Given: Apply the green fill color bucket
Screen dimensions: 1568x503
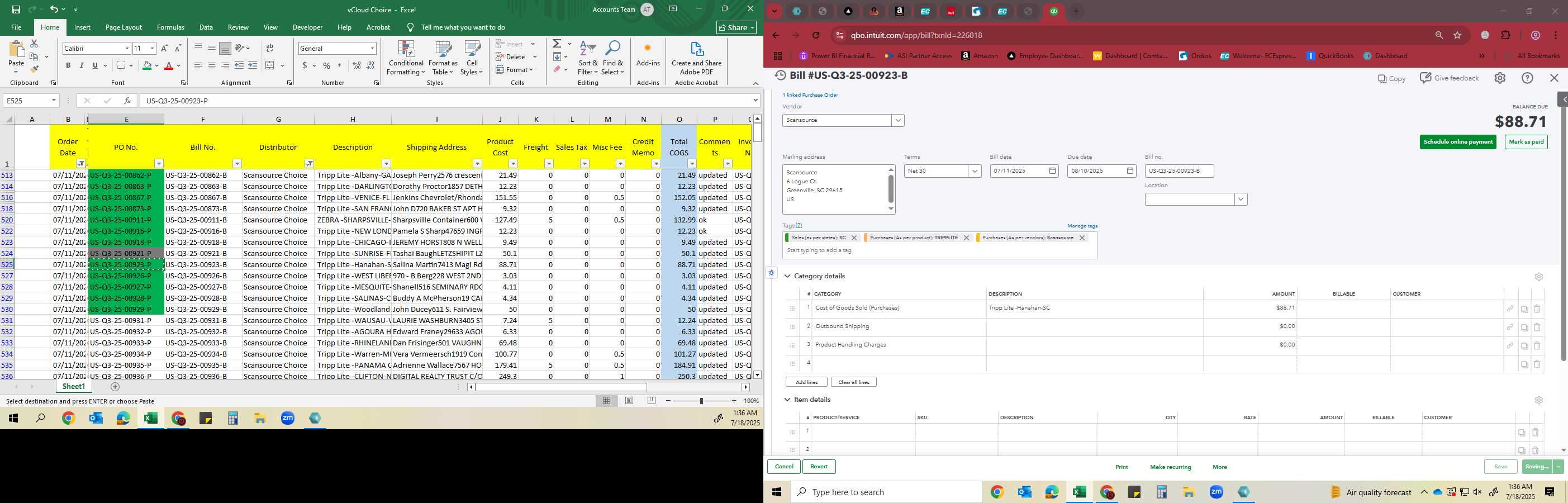Looking at the screenshot, I should [x=147, y=65].
